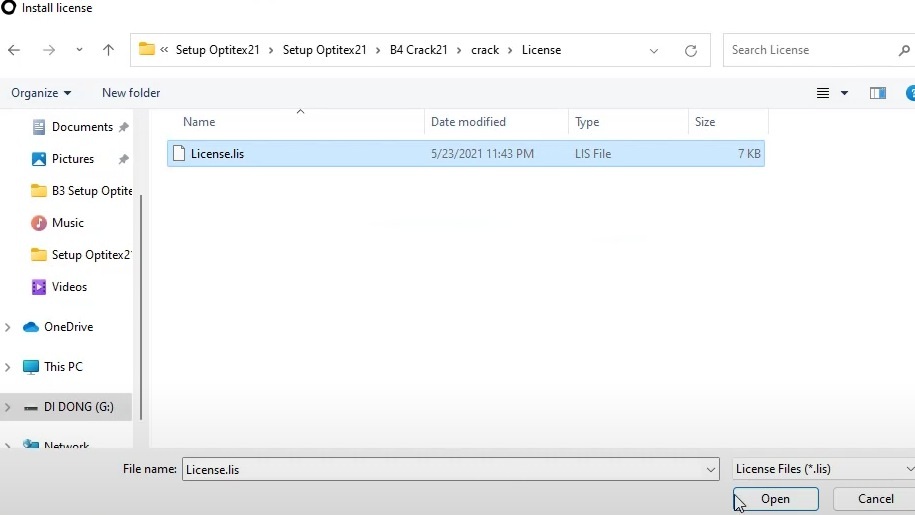Toggle the preview pane icon

click(x=877, y=93)
